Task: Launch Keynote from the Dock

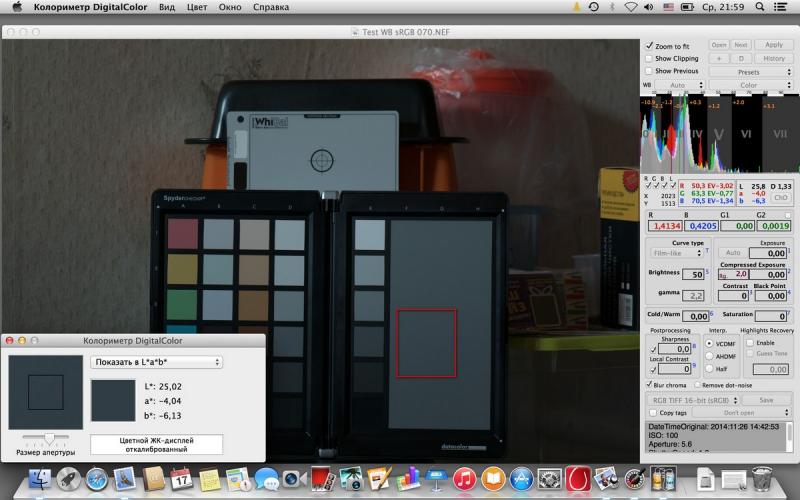Action: (436, 480)
